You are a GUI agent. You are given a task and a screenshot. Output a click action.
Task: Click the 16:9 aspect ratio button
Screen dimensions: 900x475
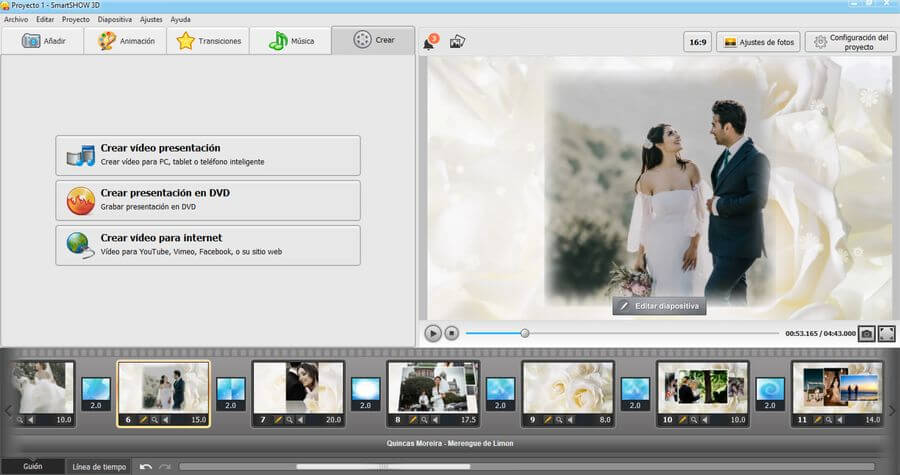click(697, 42)
